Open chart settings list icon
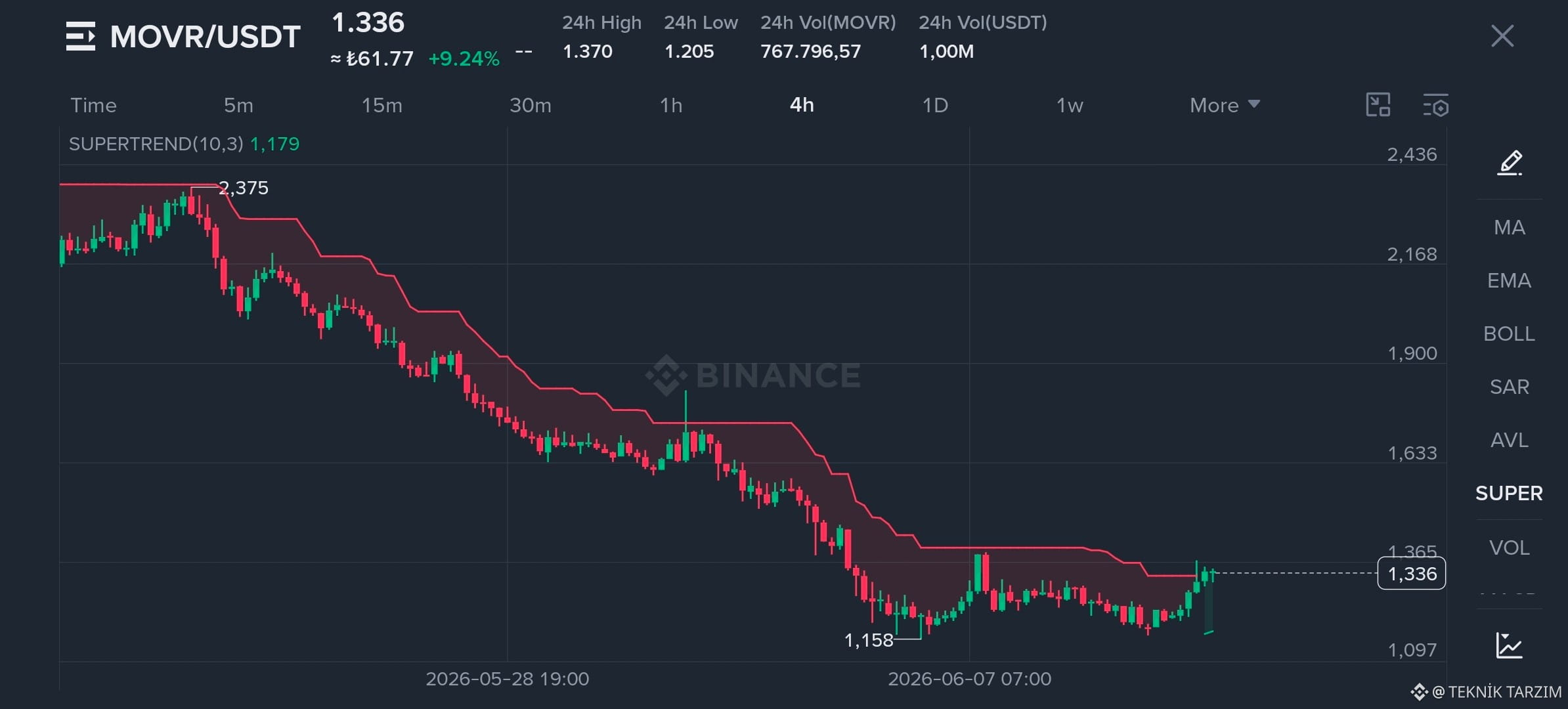1568x709 pixels. [x=1436, y=105]
